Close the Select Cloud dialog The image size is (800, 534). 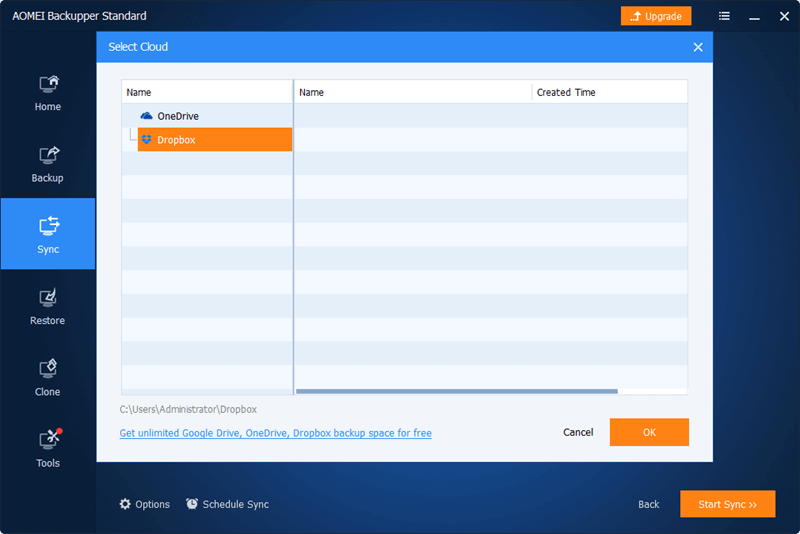click(x=698, y=47)
